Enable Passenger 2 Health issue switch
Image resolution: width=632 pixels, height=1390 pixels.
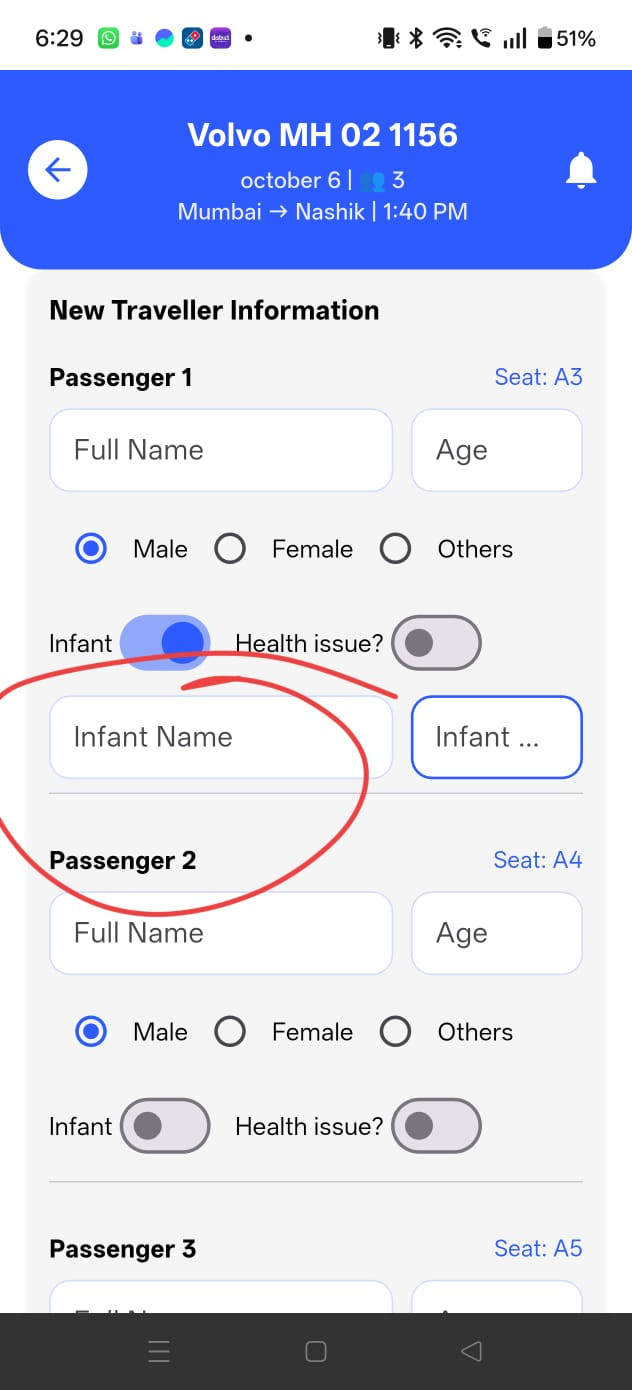pyautogui.click(x=436, y=1126)
